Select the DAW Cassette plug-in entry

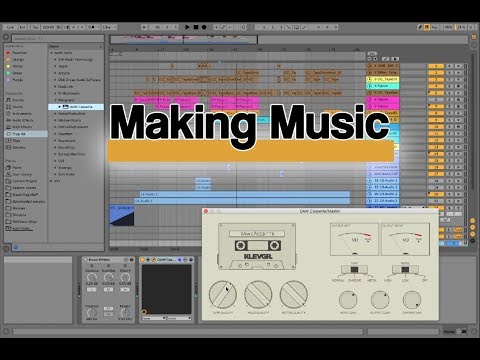(x=76, y=107)
